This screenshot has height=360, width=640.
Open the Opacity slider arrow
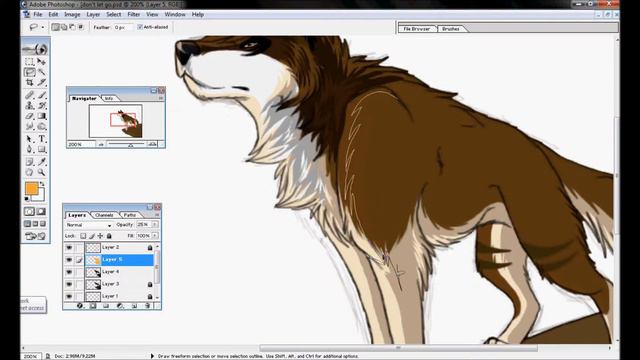click(x=155, y=225)
